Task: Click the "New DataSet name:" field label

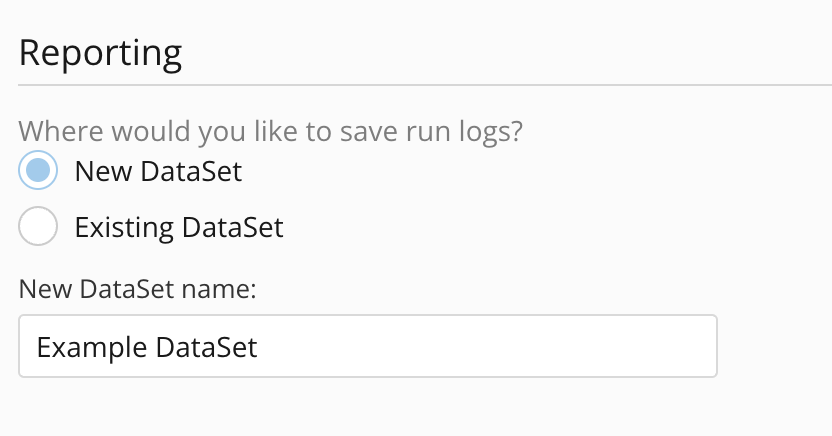Action: click(x=138, y=290)
